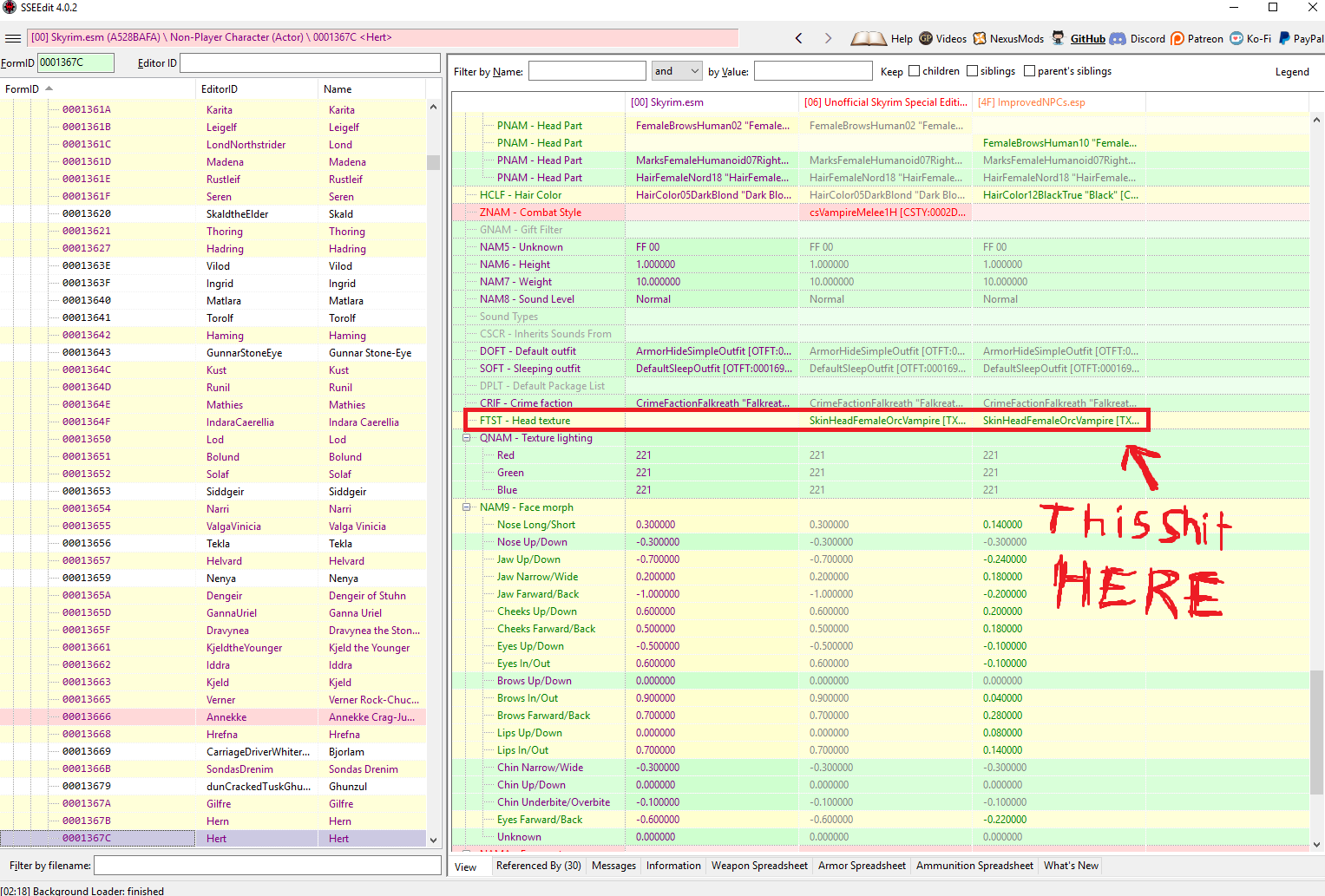
Task: Click into the FormID input field
Action: click(x=75, y=62)
